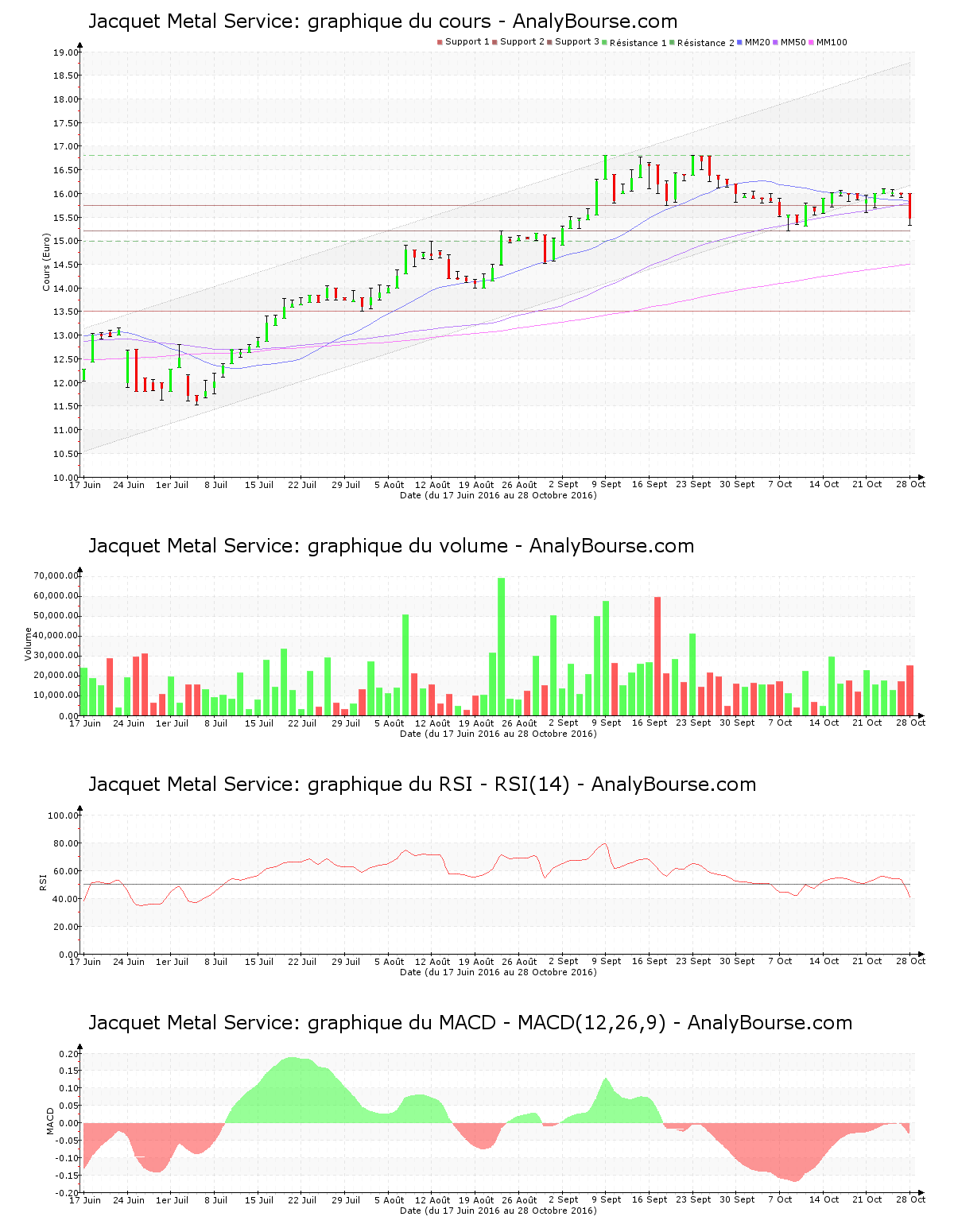Click the 15.00 value on price axis
Viewport: 954px width, 1232px height.
pyautogui.click(x=66, y=241)
